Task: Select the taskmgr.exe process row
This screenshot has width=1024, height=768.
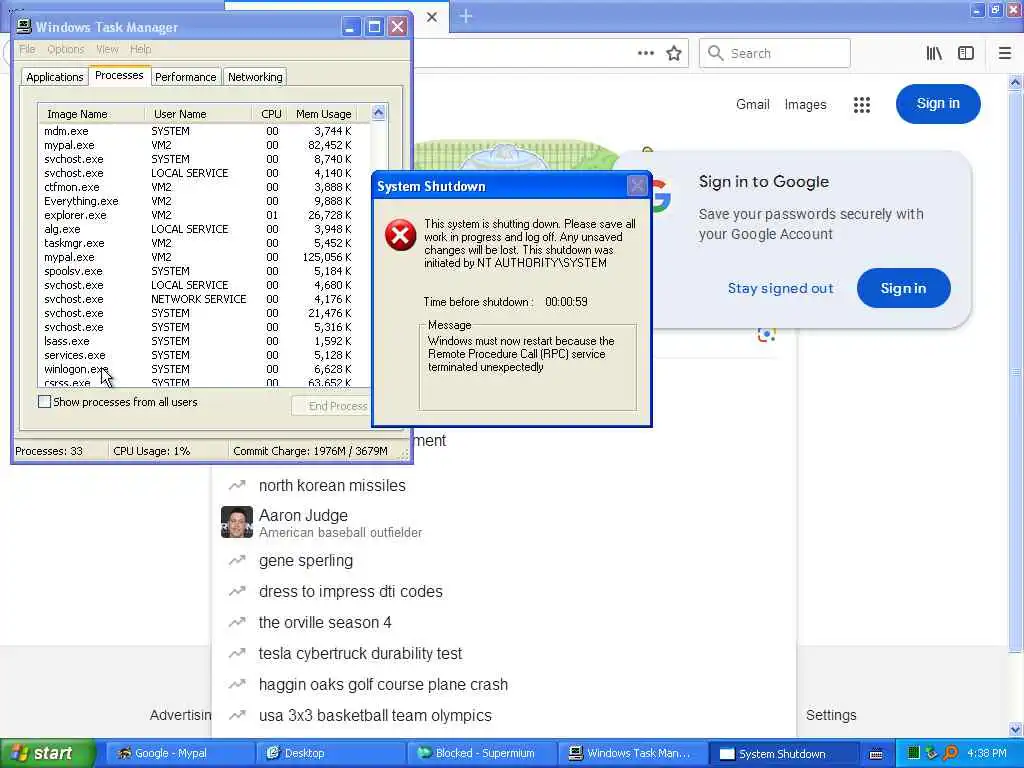Action: point(204,243)
